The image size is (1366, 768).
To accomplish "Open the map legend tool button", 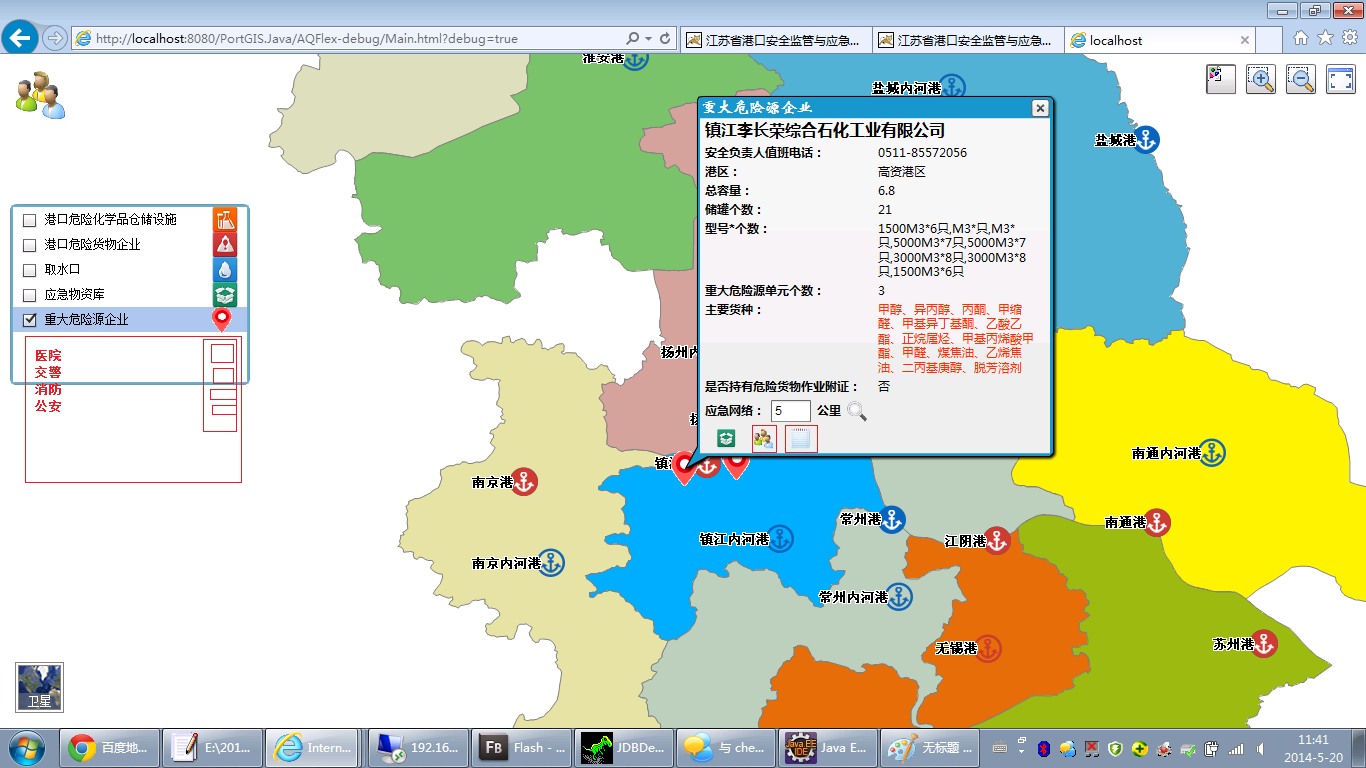I will point(1221,80).
